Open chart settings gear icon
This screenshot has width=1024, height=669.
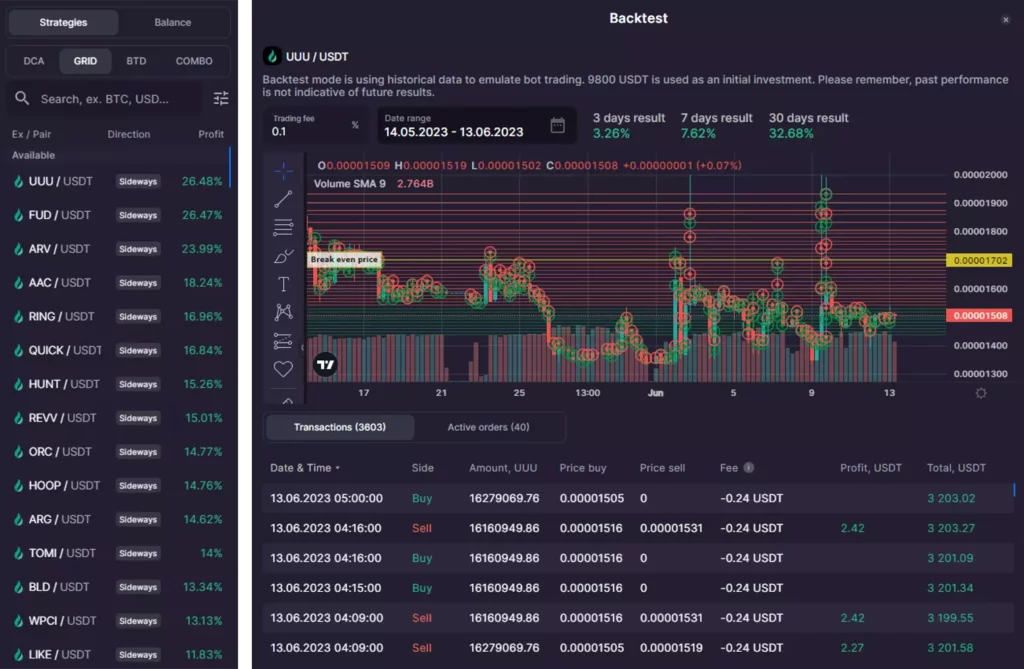coord(981,393)
